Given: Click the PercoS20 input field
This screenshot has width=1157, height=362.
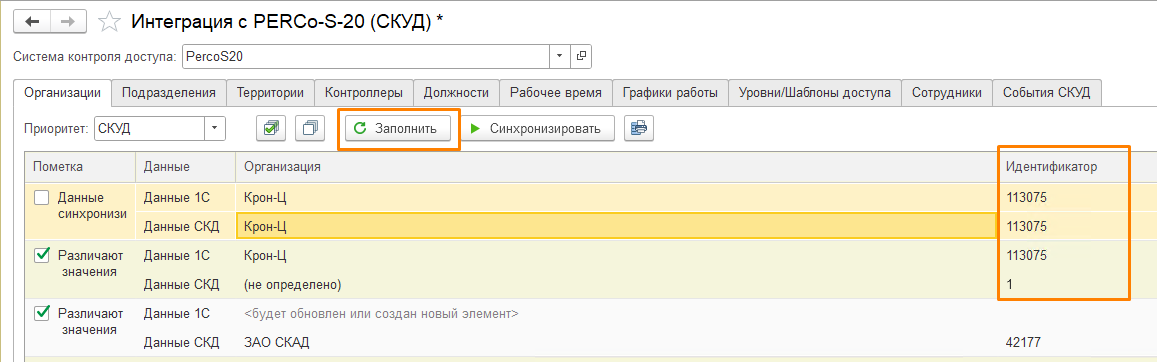Looking at the screenshot, I should coord(365,56).
